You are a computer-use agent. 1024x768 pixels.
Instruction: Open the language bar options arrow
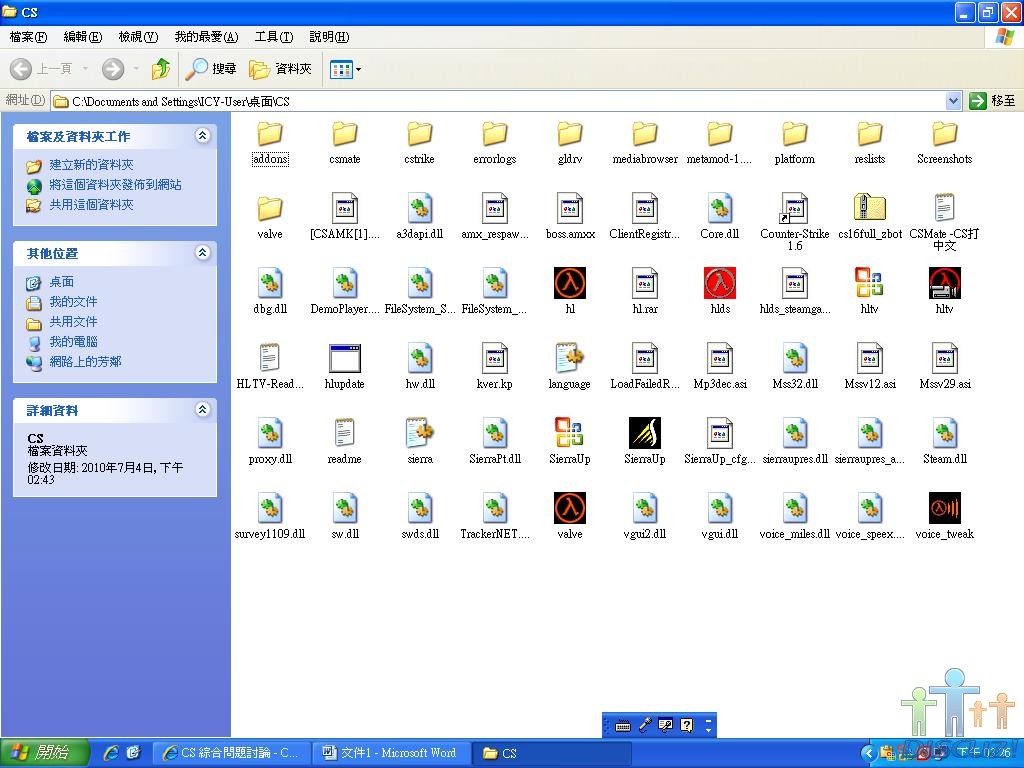(709, 729)
